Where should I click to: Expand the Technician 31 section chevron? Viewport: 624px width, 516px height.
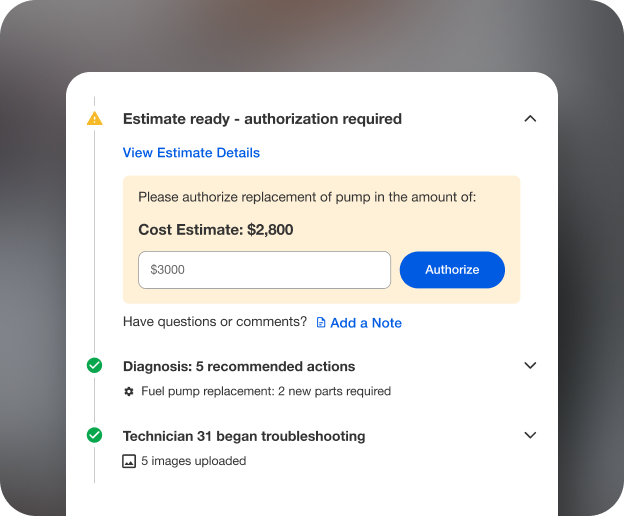(x=530, y=435)
